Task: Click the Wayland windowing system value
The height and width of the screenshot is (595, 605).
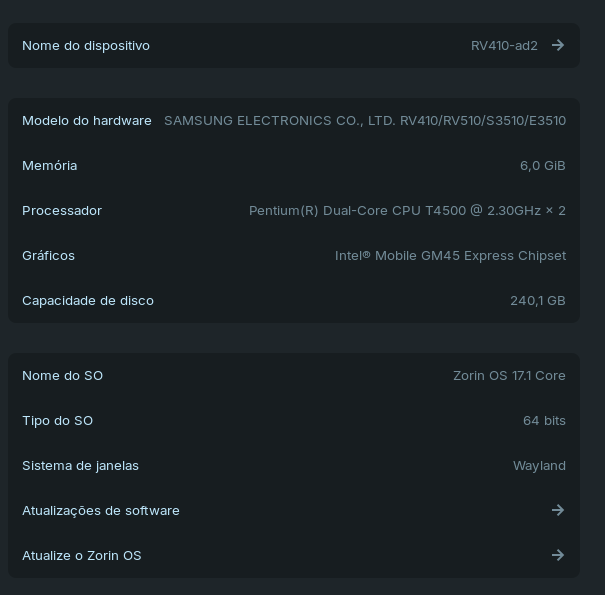Action: pyautogui.click(x=539, y=465)
